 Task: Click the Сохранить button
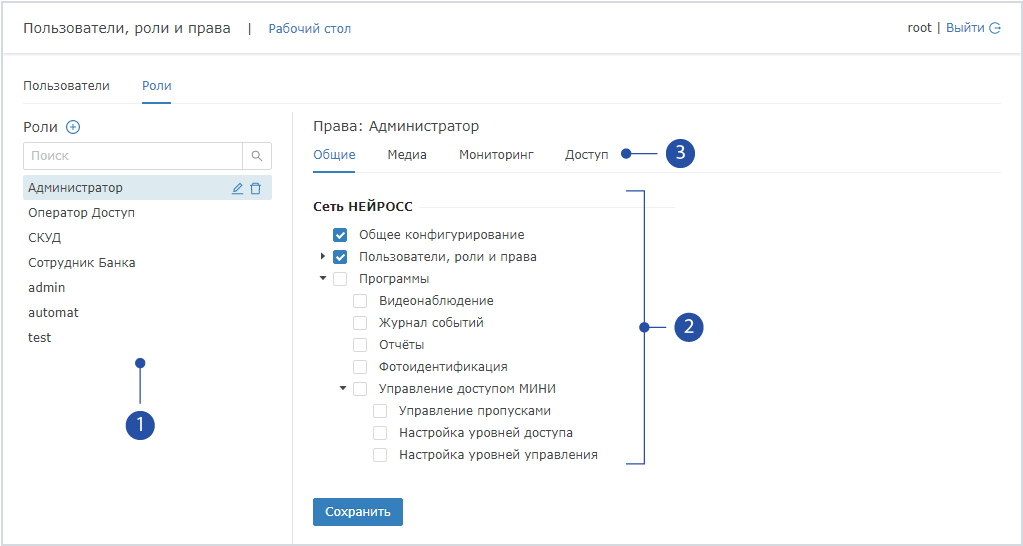click(x=357, y=512)
